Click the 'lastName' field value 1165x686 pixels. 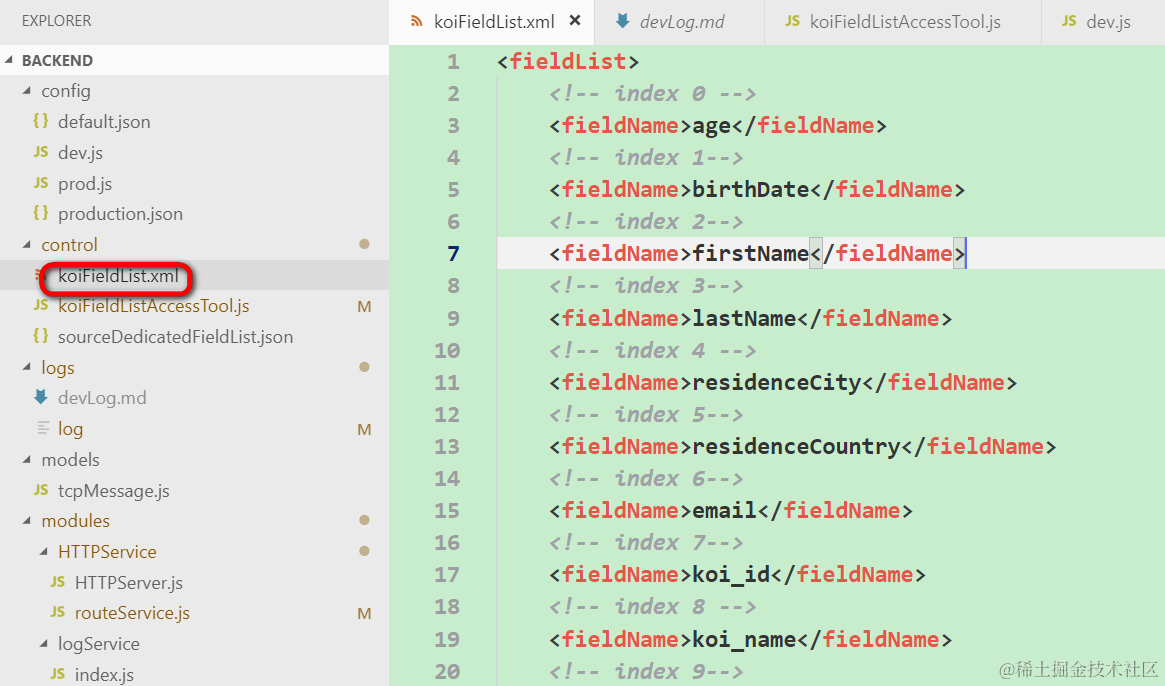pos(744,319)
